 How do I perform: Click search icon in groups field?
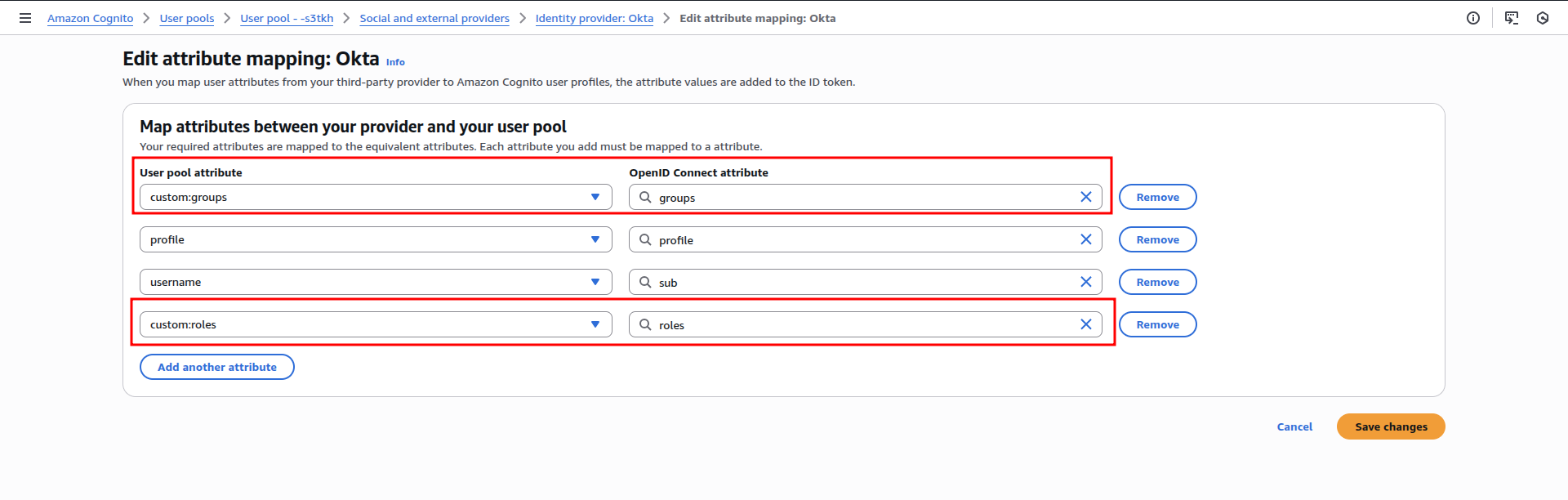[x=645, y=197]
